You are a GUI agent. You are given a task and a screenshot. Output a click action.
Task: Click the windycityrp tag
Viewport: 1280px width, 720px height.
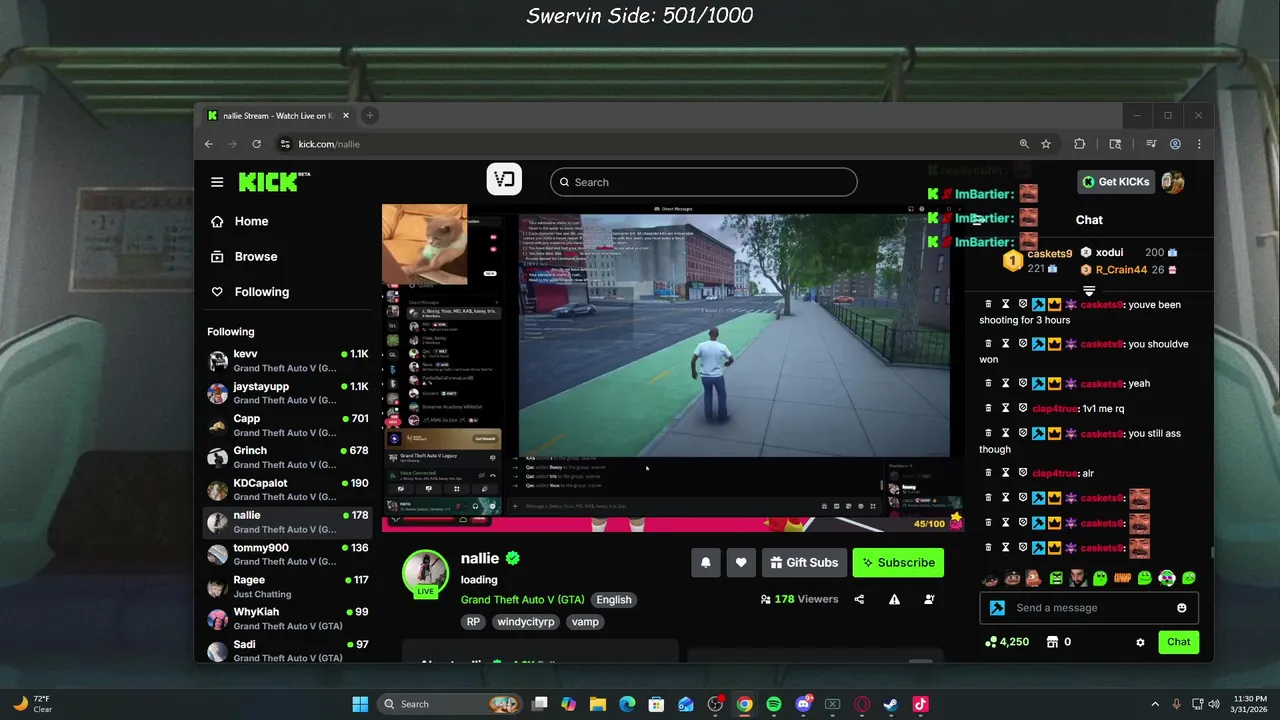tap(526, 622)
